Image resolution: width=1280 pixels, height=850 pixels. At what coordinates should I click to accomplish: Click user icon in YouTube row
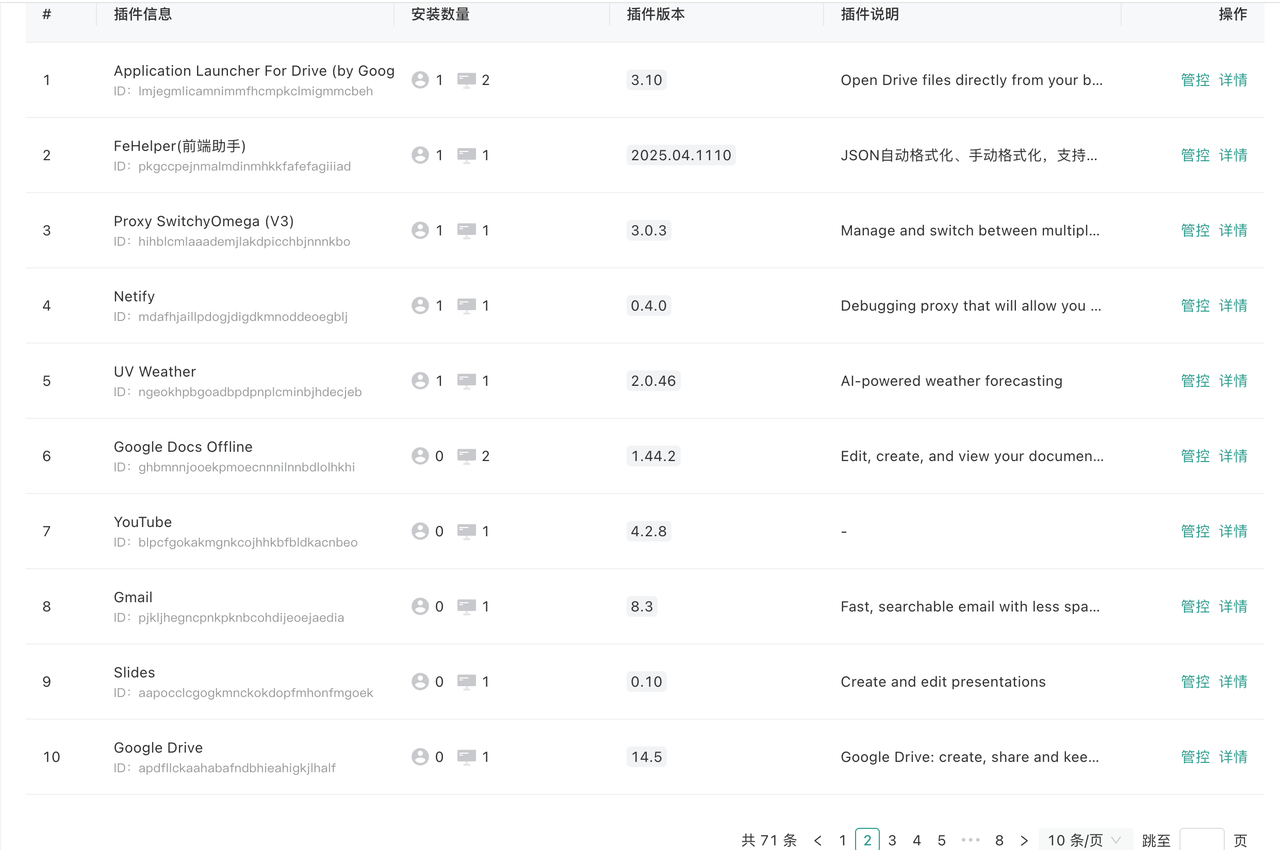[420, 531]
